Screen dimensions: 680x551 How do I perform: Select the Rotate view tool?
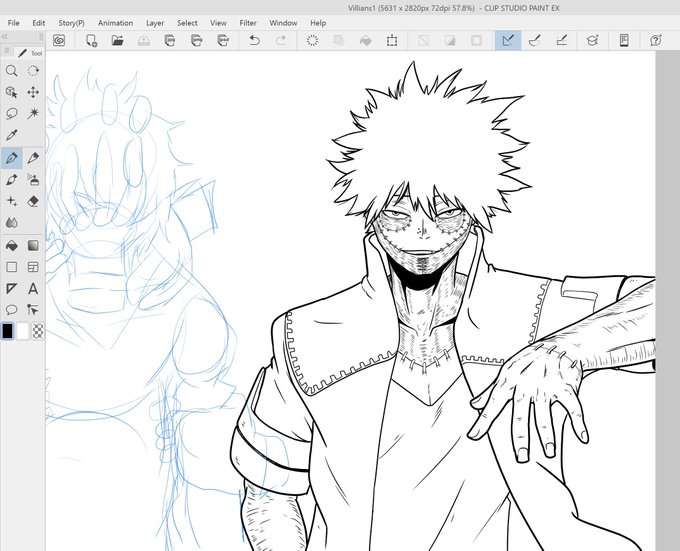[33, 71]
